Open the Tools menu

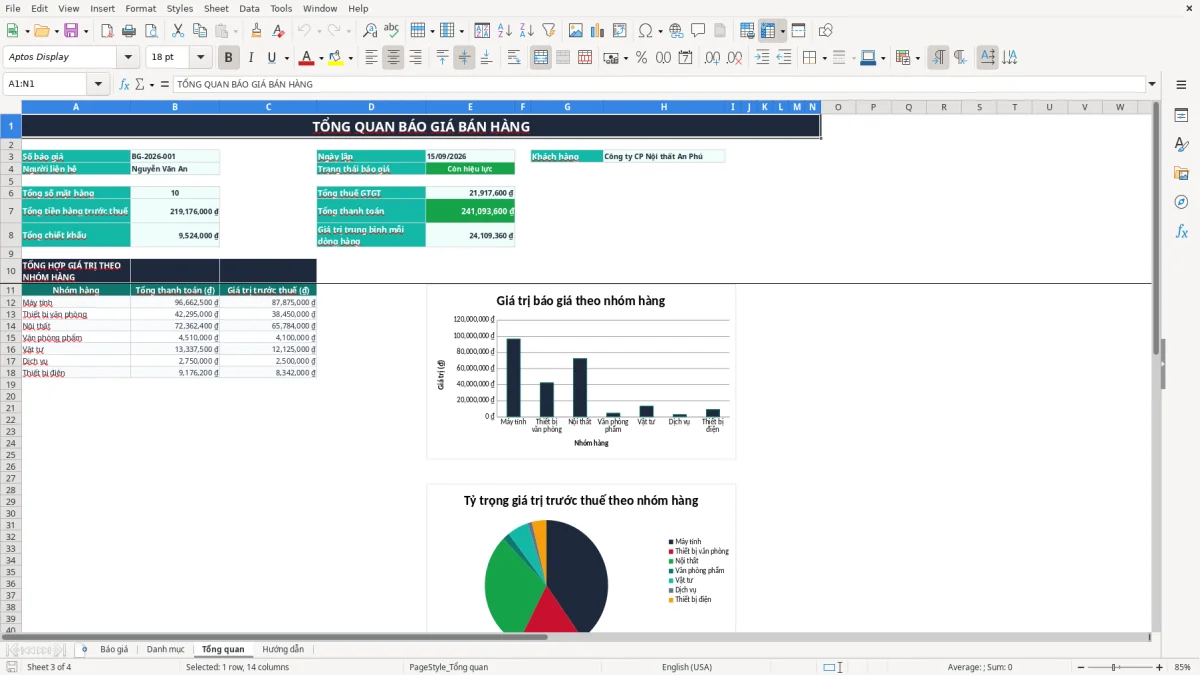[x=281, y=8]
